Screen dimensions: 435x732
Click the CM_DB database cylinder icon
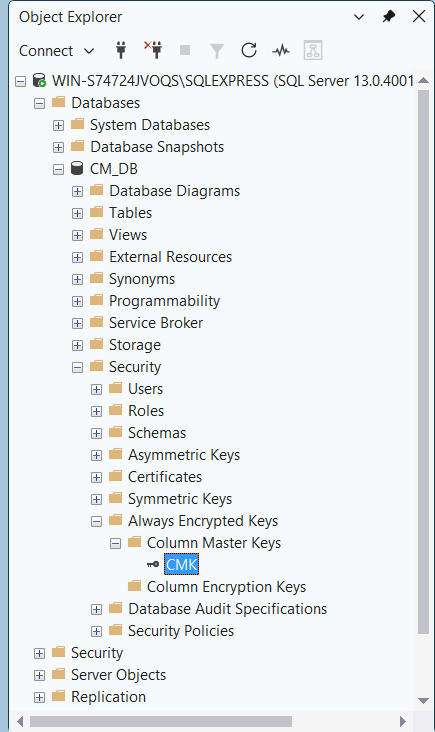pyautogui.click(x=77, y=168)
